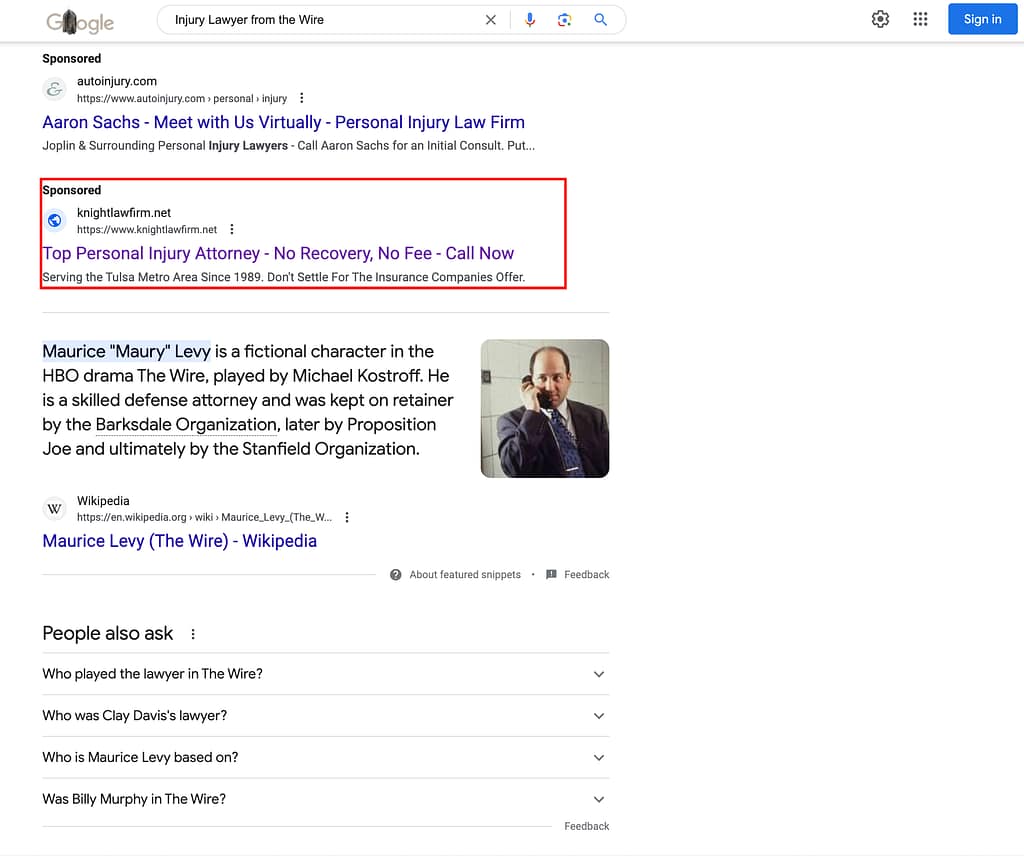This screenshot has height=856, width=1024.
Task: Click About featured snippets
Action: (x=465, y=575)
